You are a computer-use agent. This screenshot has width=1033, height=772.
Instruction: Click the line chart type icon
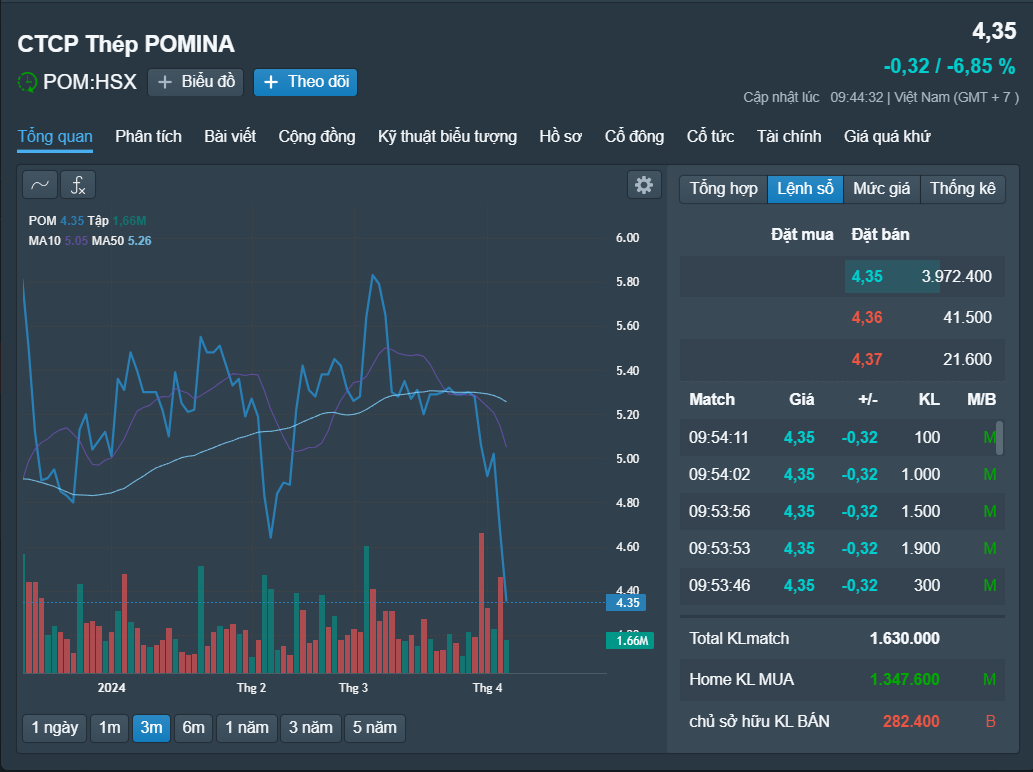pos(39,185)
